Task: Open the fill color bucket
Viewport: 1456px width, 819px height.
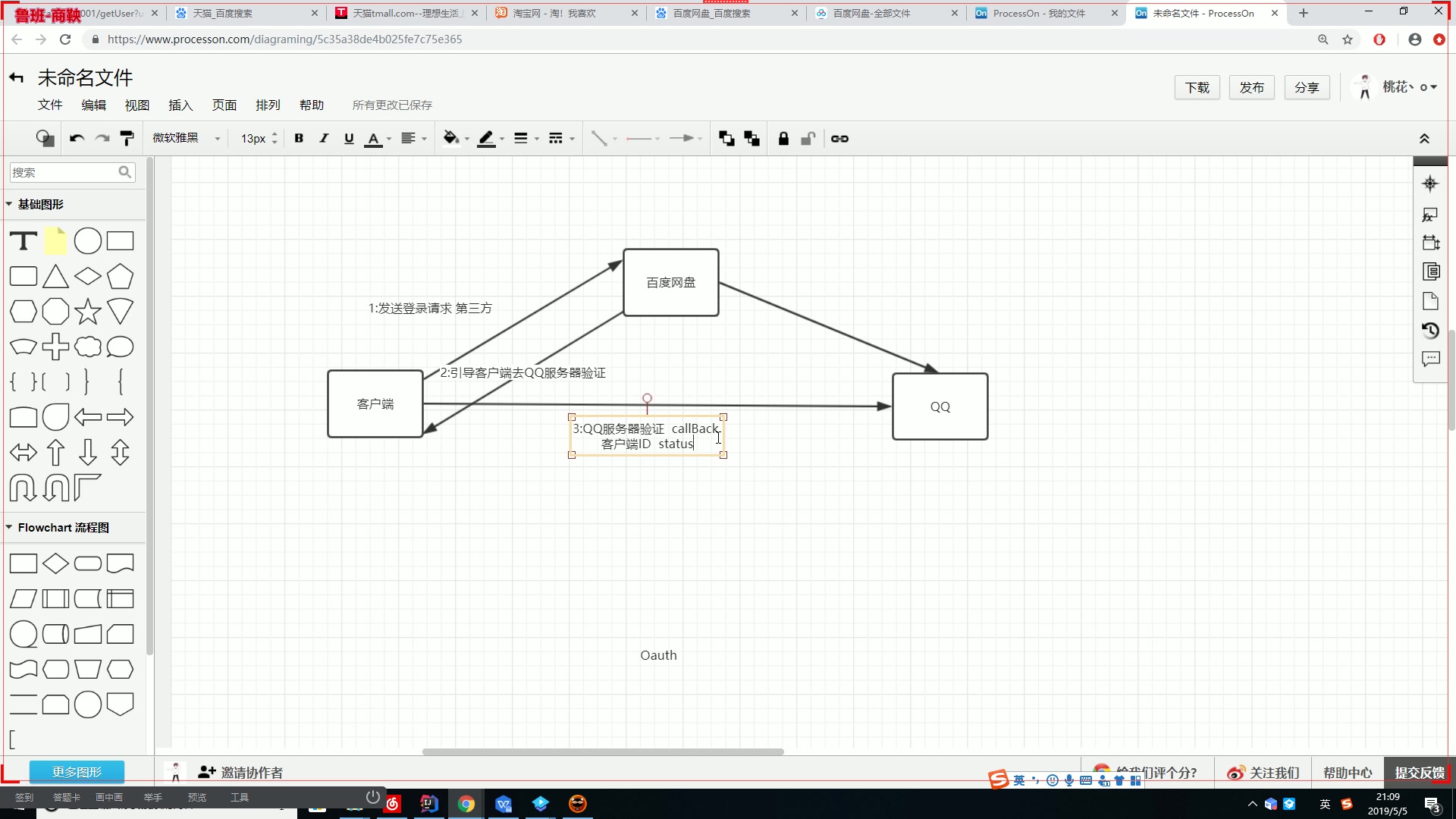Action: tap(456, 138)
